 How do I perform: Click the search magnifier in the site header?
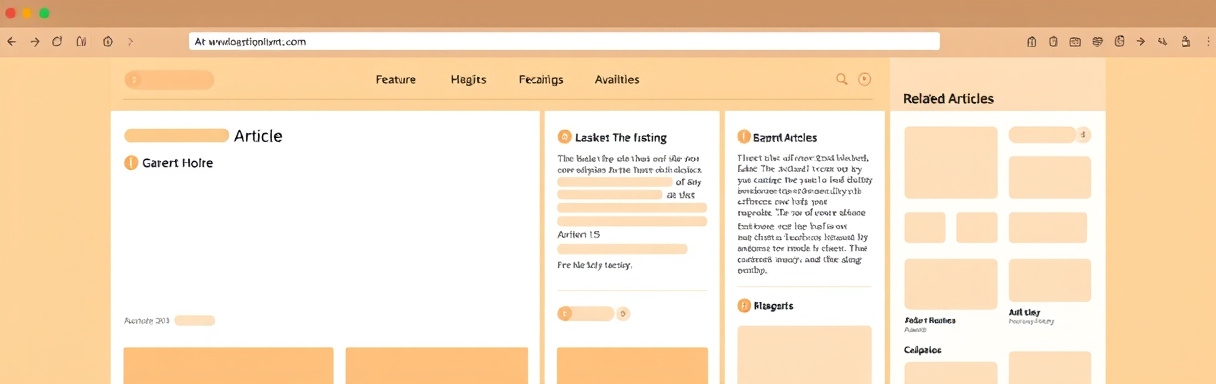click(842, 79)
